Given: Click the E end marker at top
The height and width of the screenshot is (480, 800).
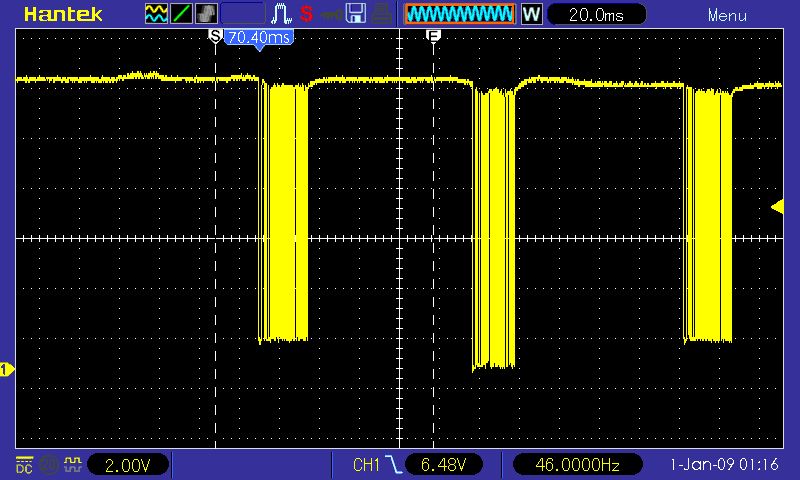Looking at the screenshot, I should coord(433,36).
